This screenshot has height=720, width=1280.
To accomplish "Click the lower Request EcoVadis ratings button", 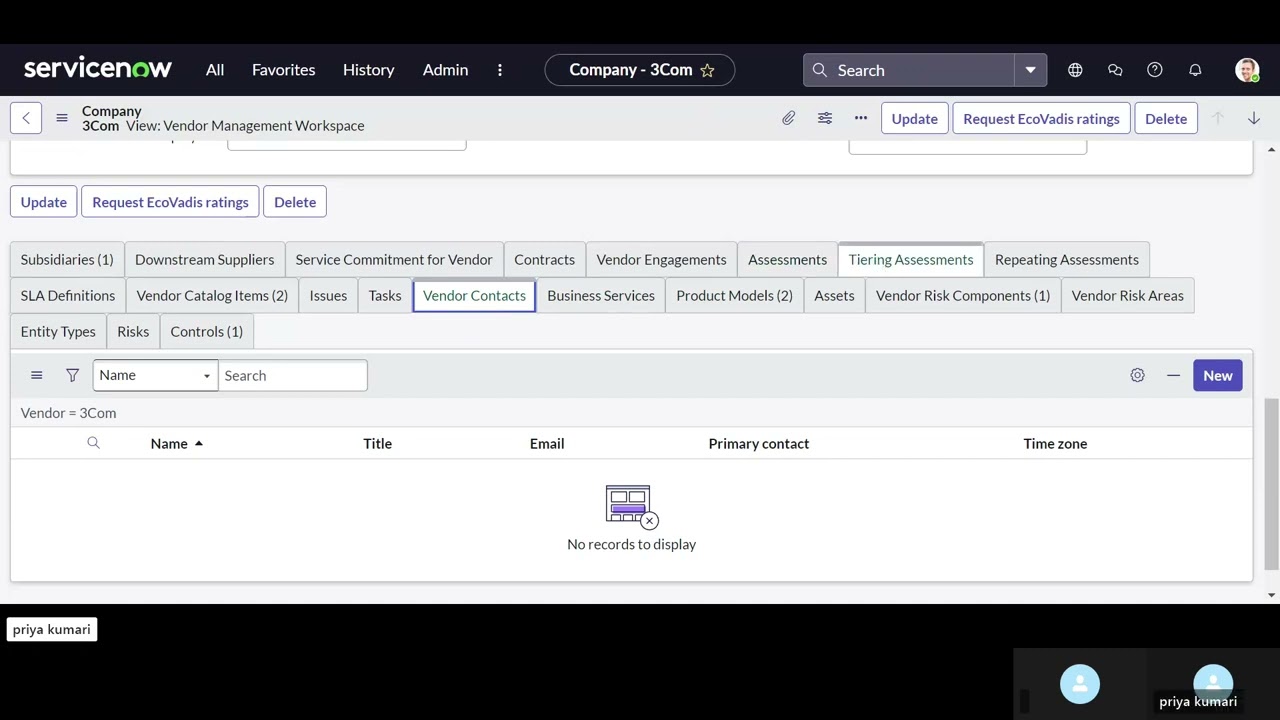I will click(x=170, y=202).
